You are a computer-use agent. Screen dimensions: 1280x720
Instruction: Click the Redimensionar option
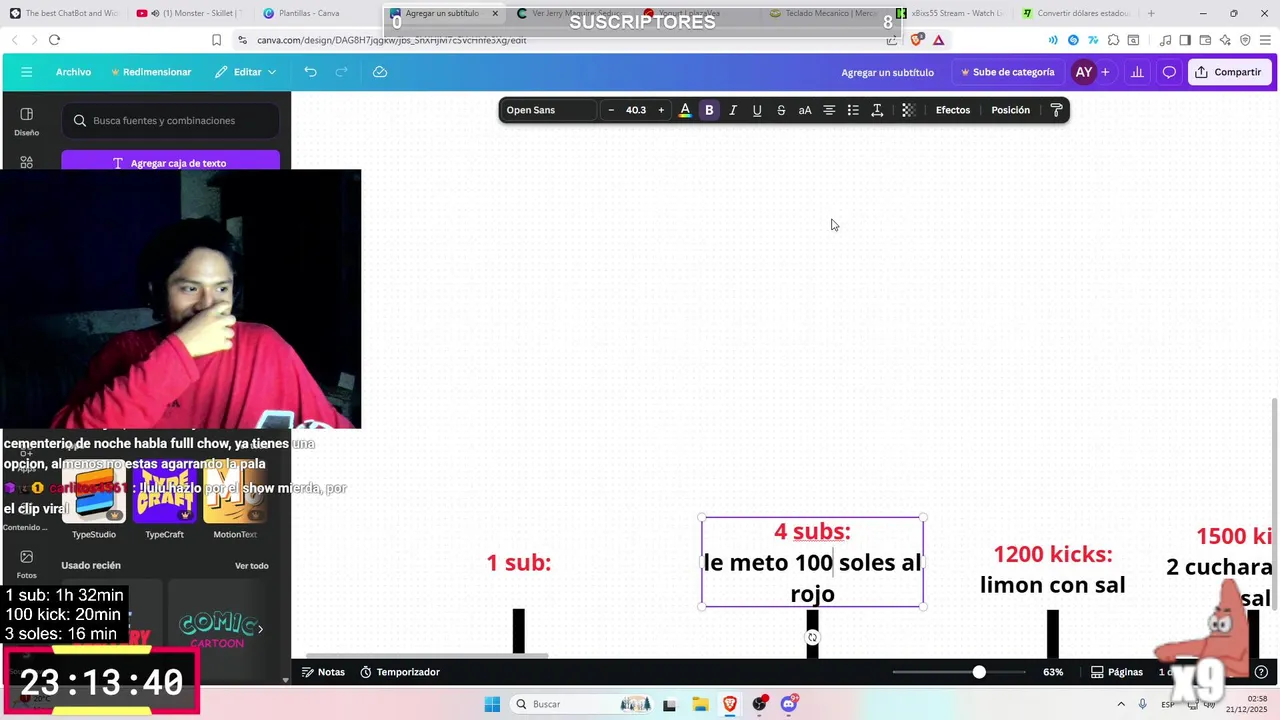151,72
